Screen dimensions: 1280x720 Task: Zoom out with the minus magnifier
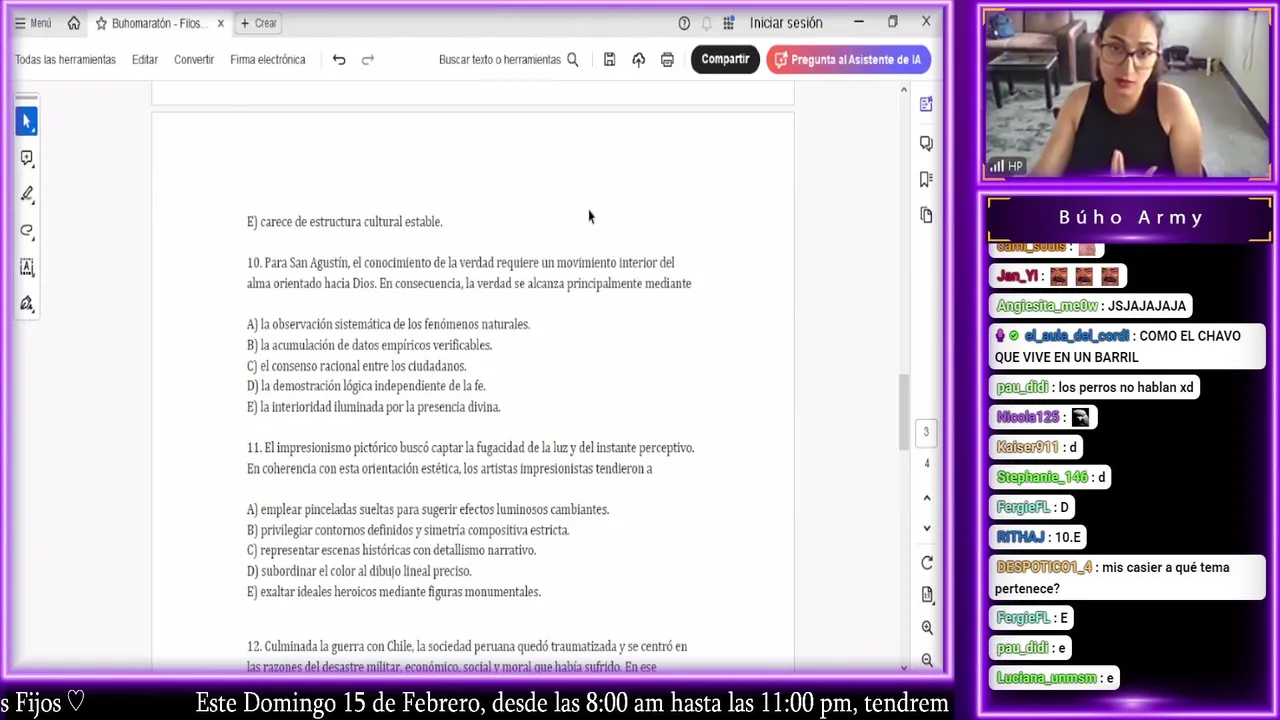pos(926,660)
